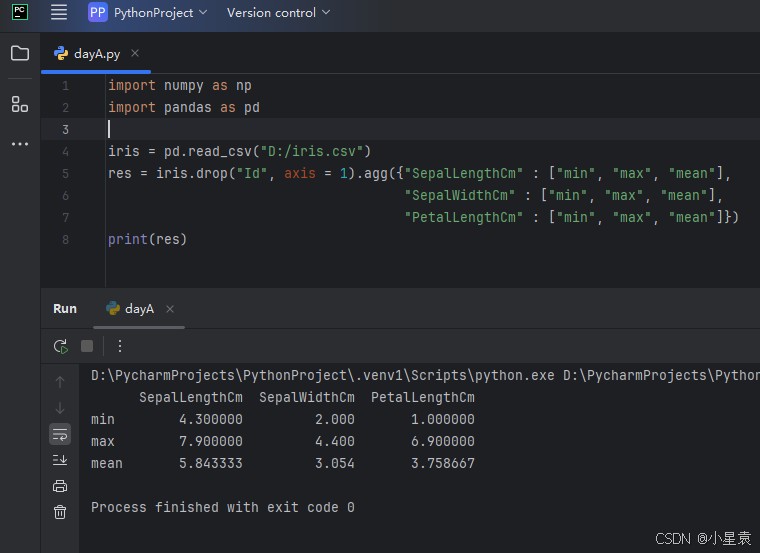Open the hamburger main menu
Image resolution: width=760 pixels, height=553 pixels.
click(x=59, y=12)
